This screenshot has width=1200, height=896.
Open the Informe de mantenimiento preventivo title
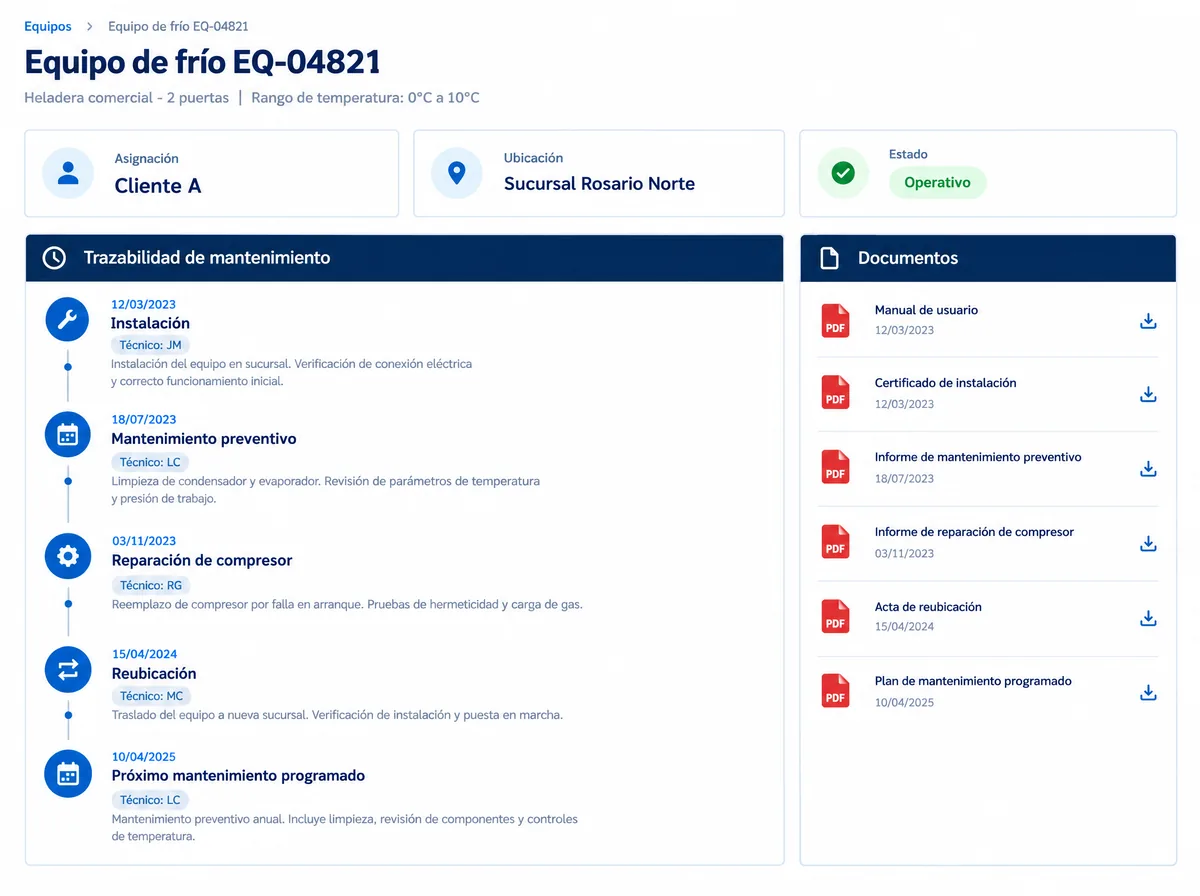(978, 457)
